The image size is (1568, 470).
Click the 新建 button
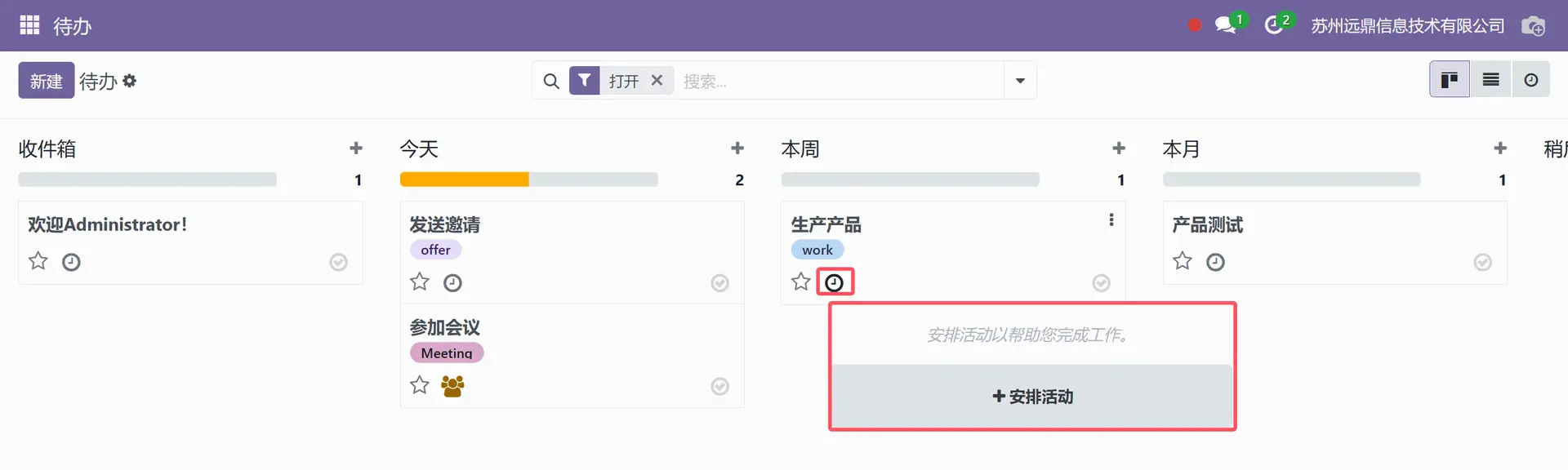(47, 81)
